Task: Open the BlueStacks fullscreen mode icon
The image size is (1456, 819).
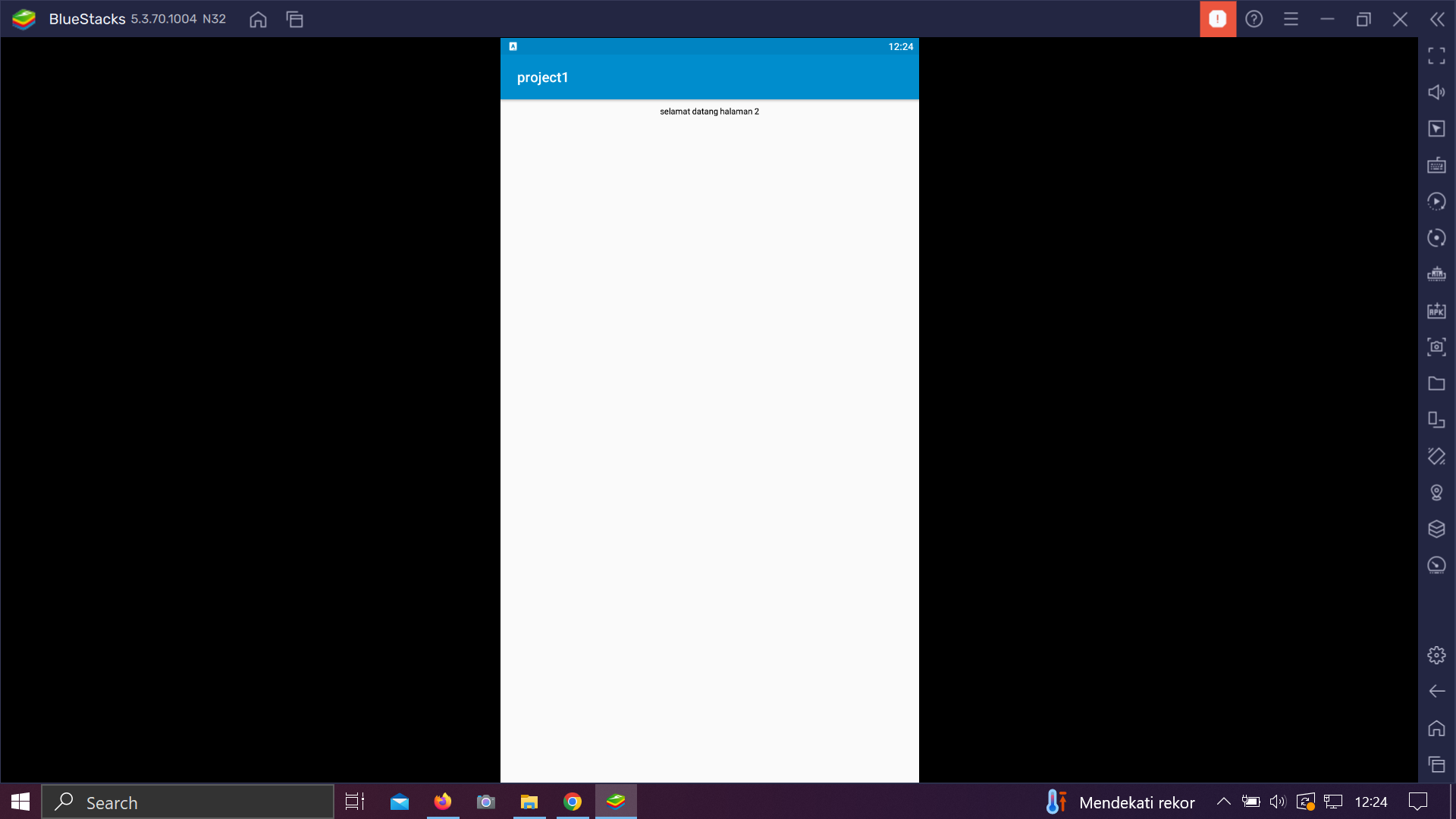Action: (x=1436, y=56)
